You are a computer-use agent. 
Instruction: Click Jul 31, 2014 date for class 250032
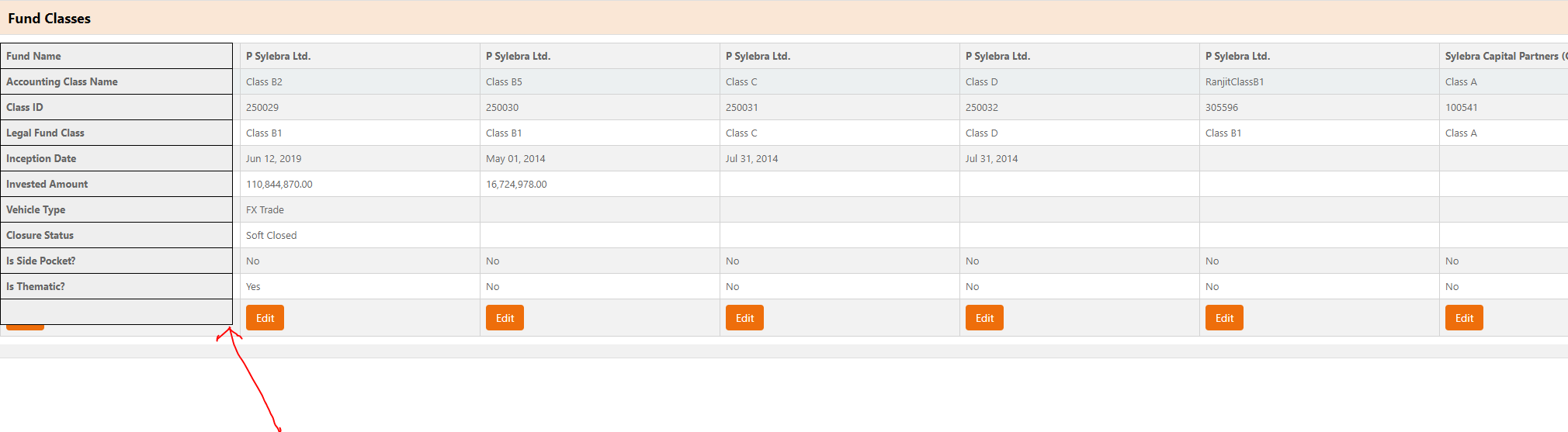click(x=991, y=158)
